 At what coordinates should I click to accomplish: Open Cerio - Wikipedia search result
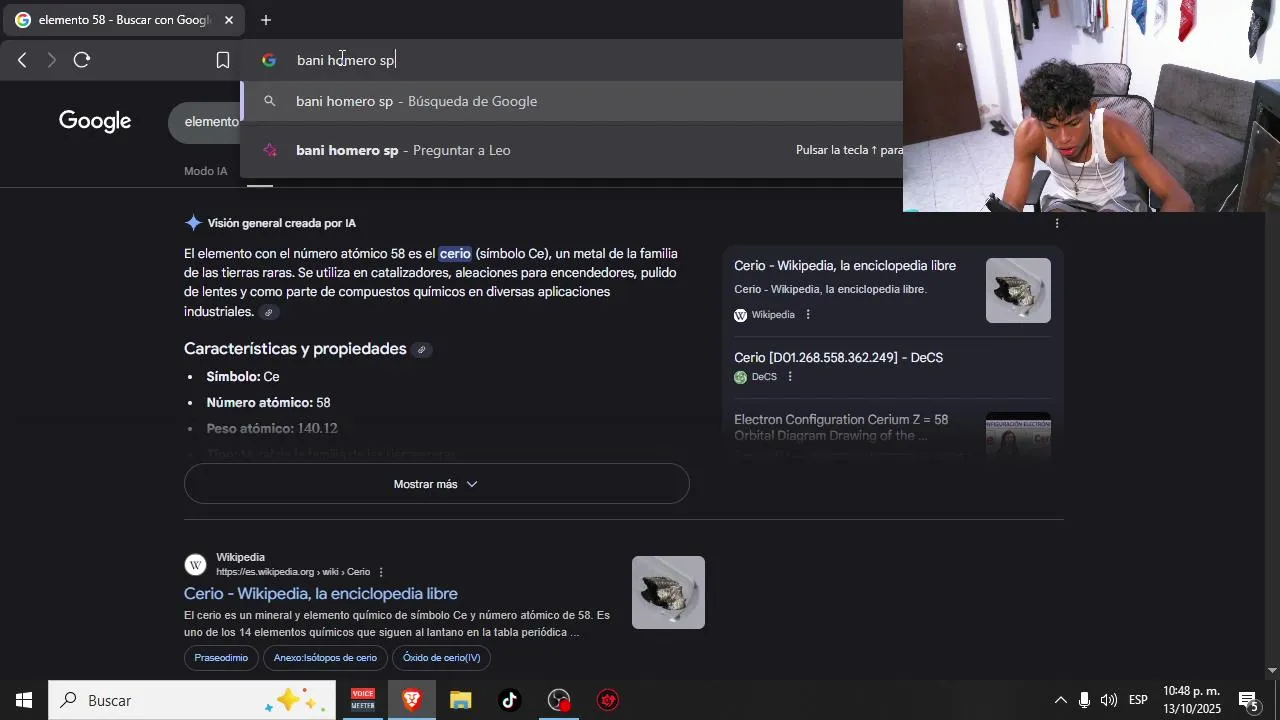tap(321, 594)
